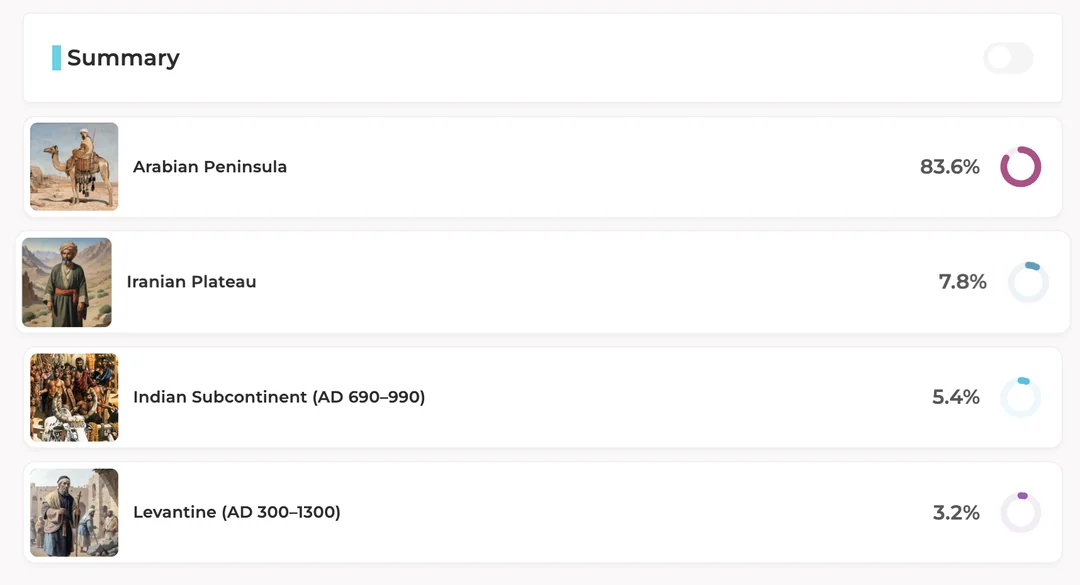
Task: Select Levantine (AD 300–1300) label
Action: pyautogui.click(x=237, y=512)
